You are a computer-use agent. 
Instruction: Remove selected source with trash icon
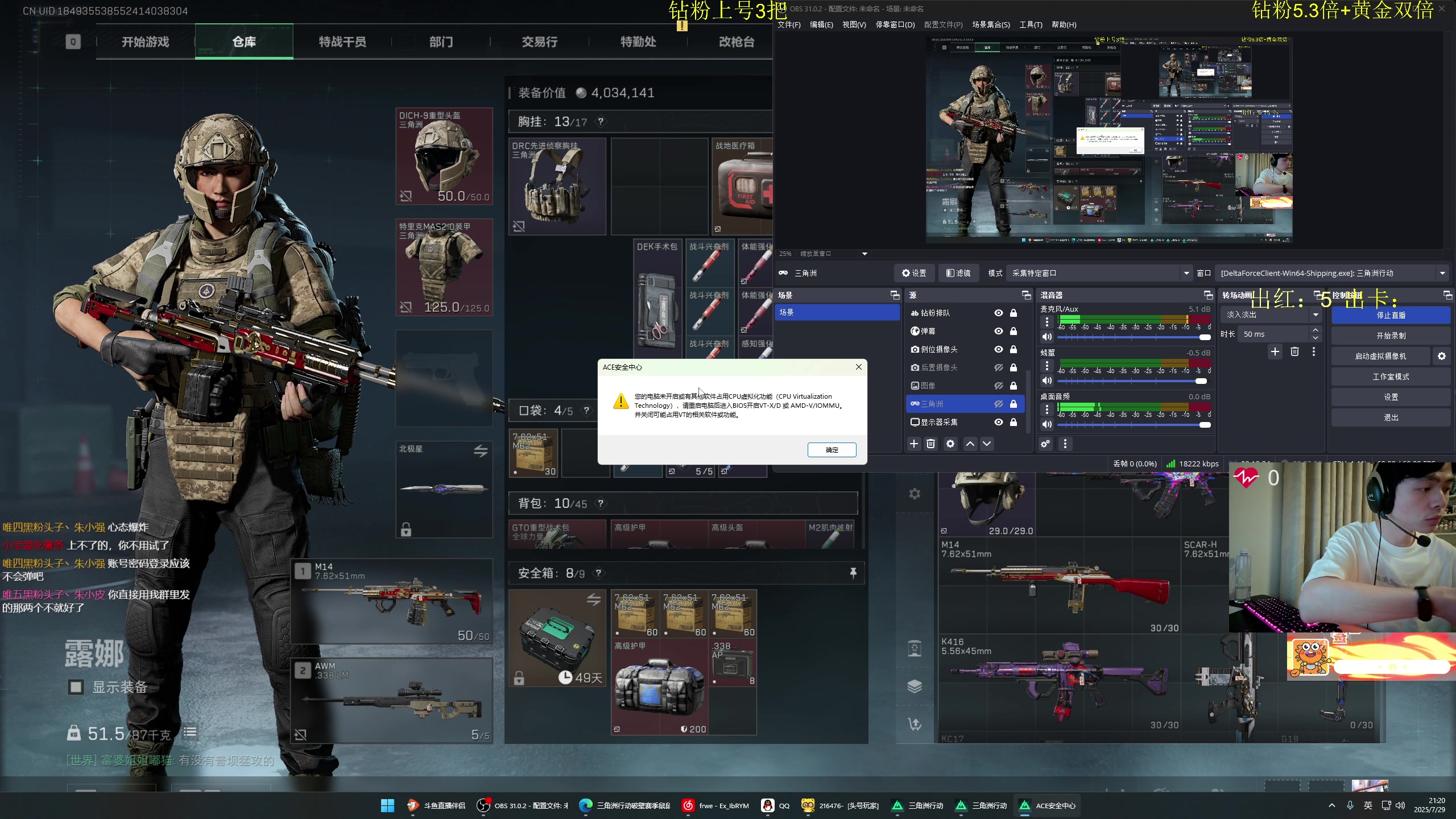tap(931, 444)
